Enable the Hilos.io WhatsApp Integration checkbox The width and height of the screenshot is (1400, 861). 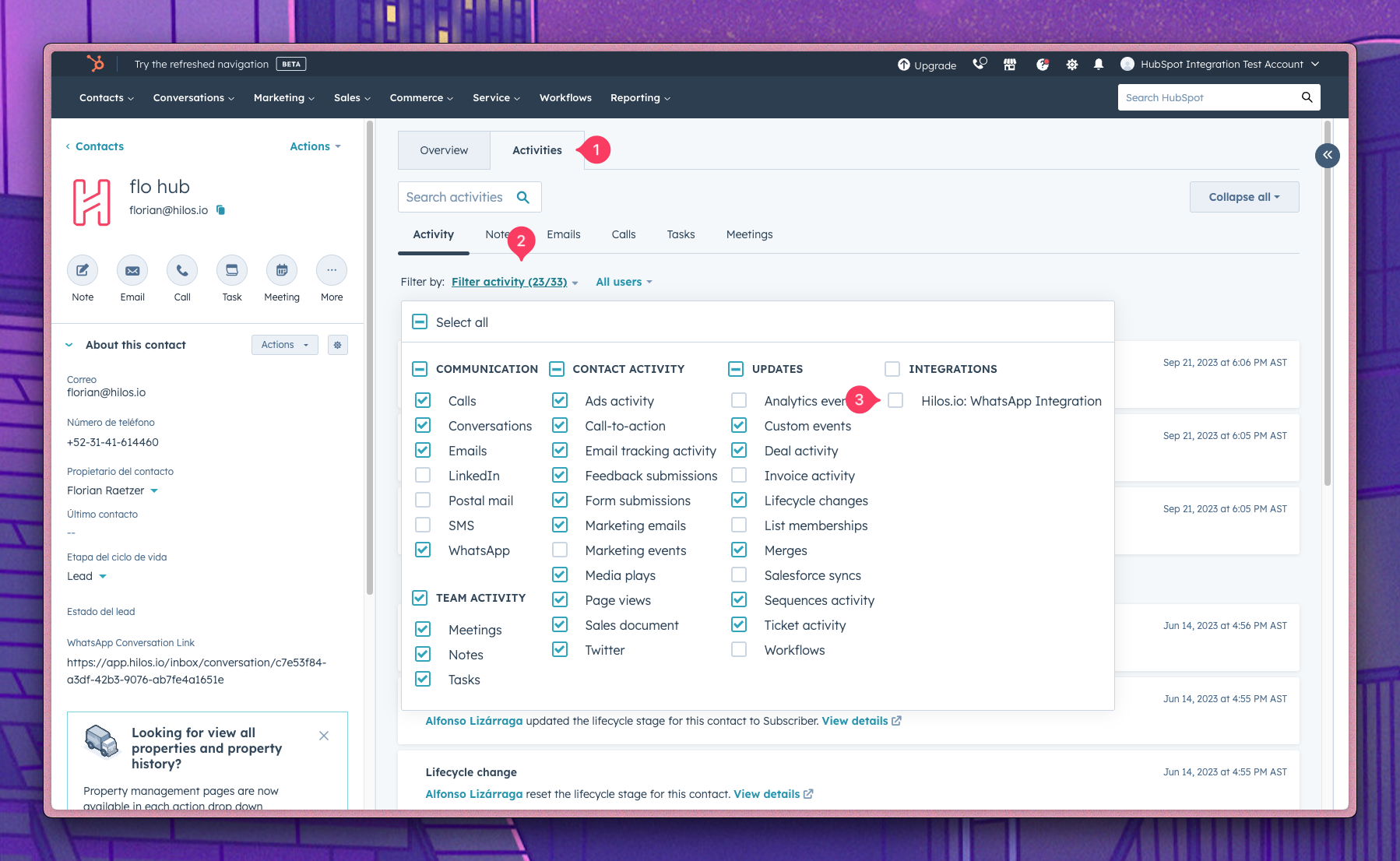pos(895,400)
